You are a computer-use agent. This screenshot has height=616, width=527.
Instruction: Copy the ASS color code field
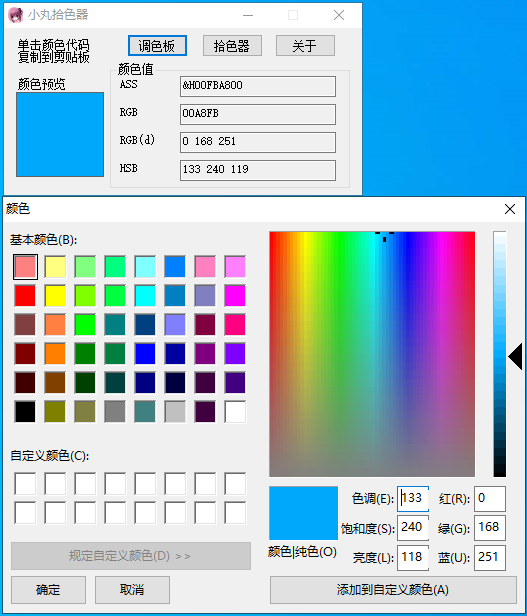tap(258, 86)
